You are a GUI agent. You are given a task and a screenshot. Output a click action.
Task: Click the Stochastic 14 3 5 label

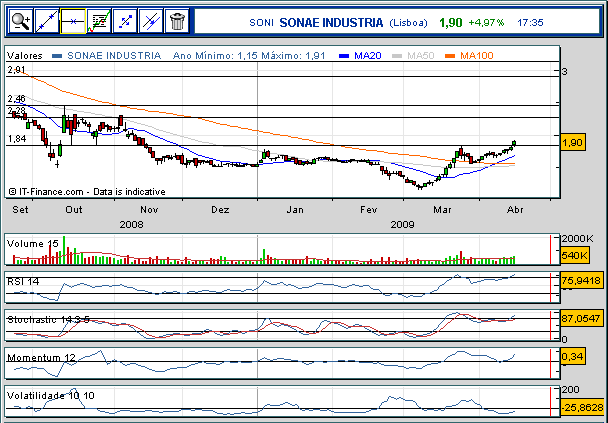coord(48,319)
